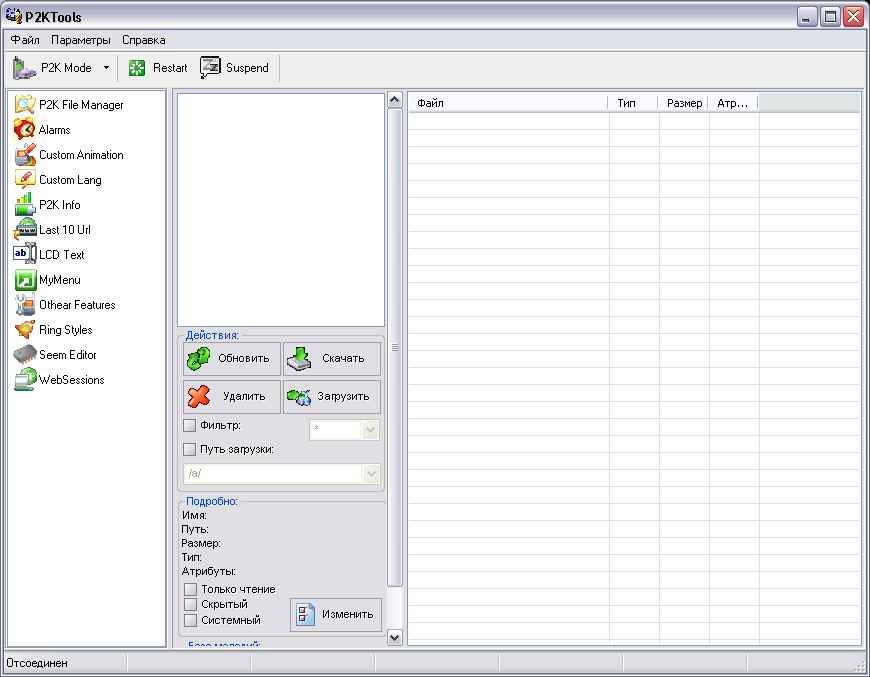Open the Справка menu
Image resolution: width=870 pixels, height=677 pixels.
pyautogui.click(x=144, y=40)
